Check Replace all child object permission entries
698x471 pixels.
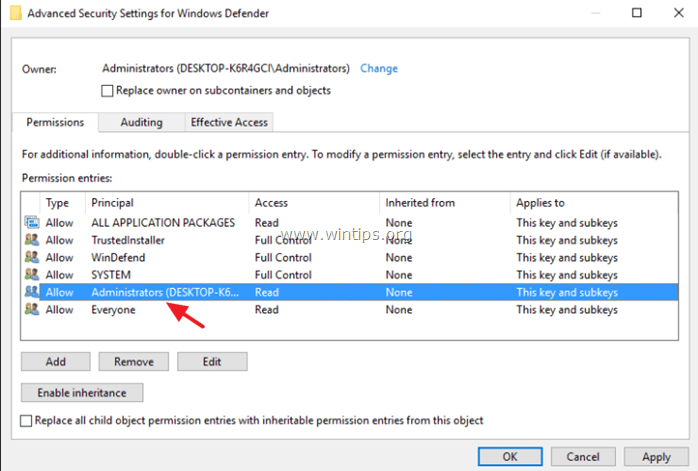pos(26,421)
